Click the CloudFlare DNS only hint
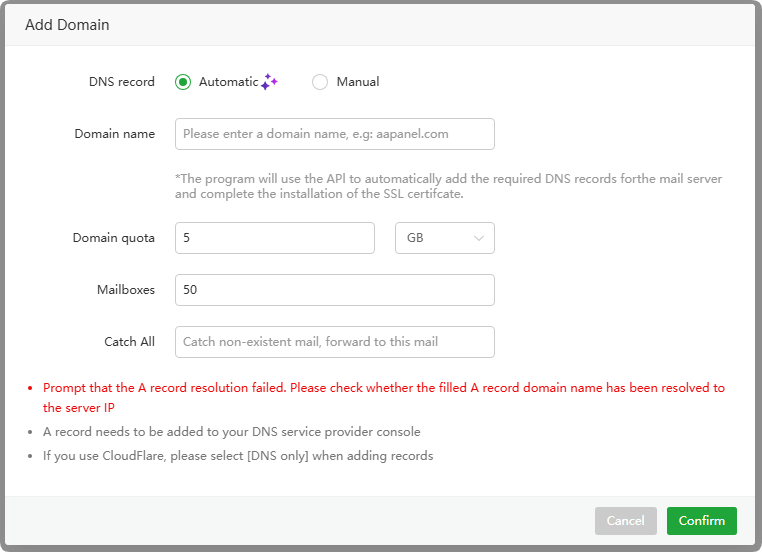The width and height of the screenshot is (762, 552). [238, 456]
